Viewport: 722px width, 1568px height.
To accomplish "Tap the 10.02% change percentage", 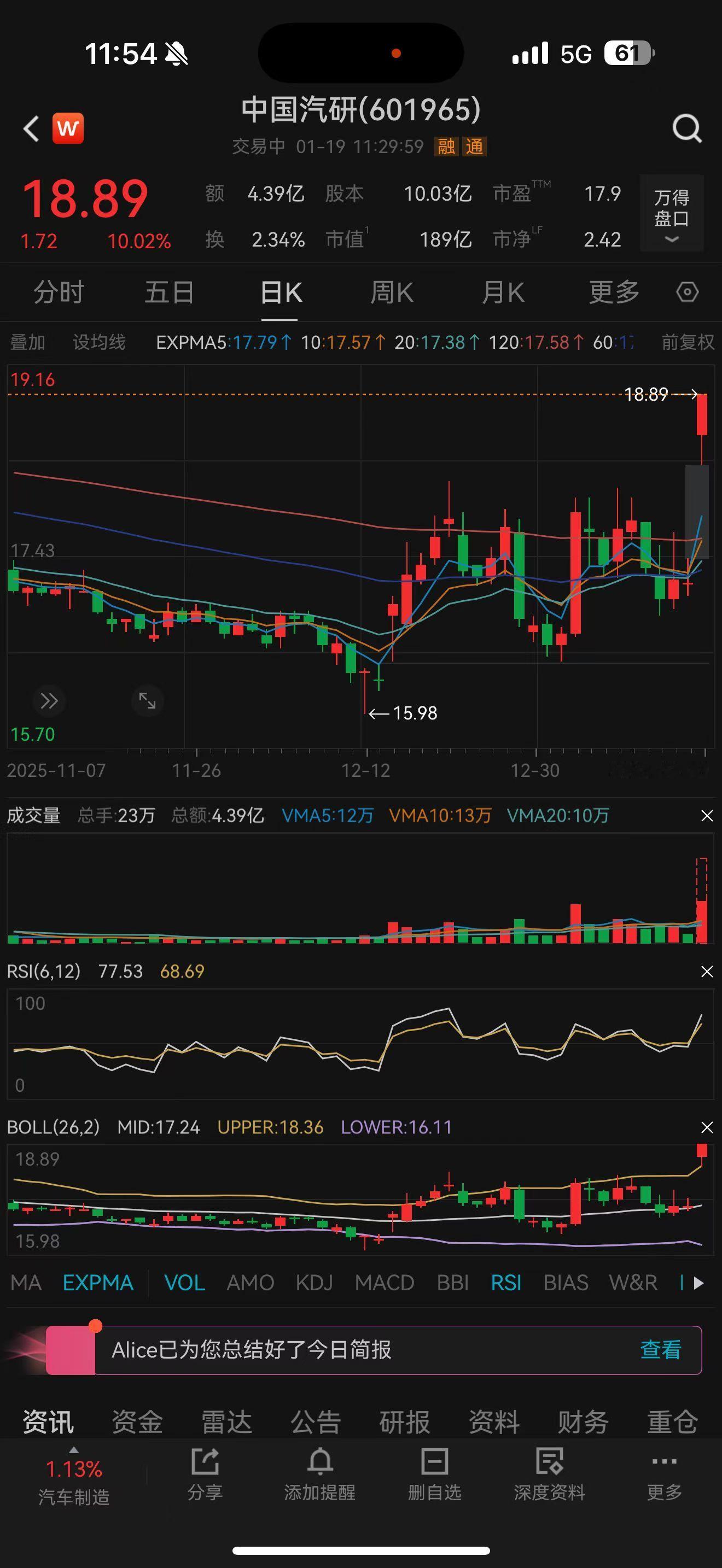I will (x=139, y=242).
